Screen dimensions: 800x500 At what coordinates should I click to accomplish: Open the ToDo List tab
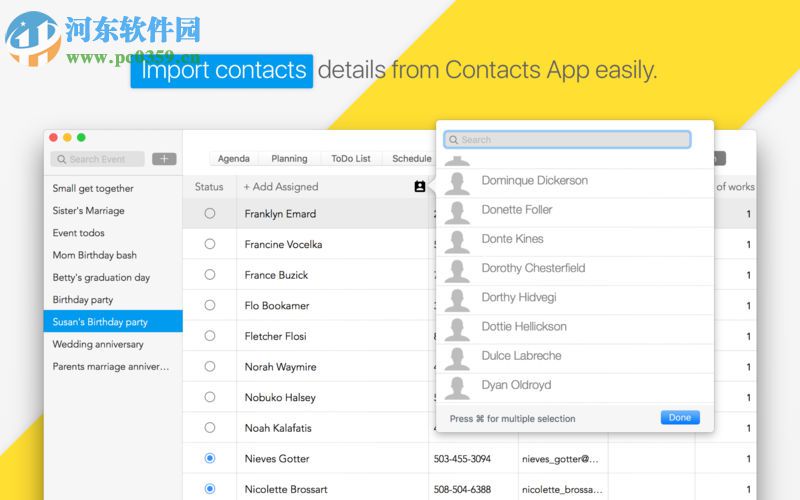(351, 159)
